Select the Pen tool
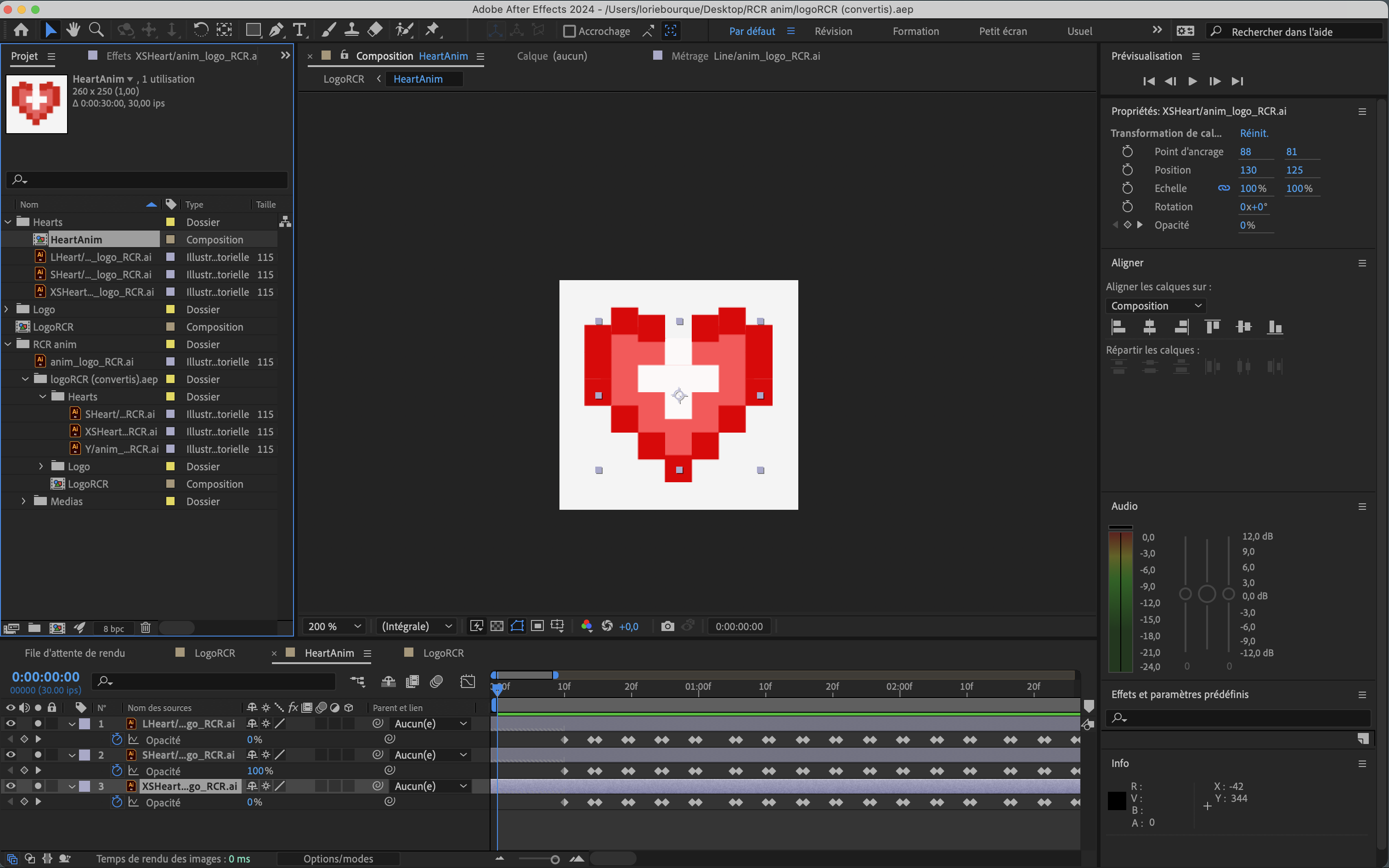 click(x=276, y=30)
